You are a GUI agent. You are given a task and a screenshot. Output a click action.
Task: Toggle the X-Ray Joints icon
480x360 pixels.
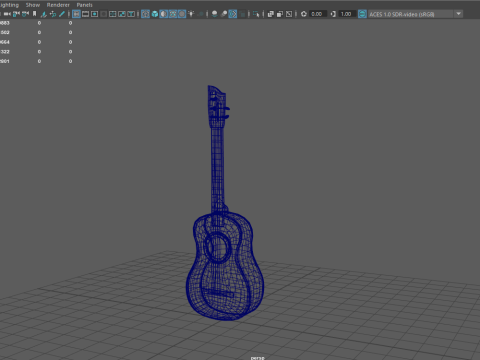[x=289, y=14]
